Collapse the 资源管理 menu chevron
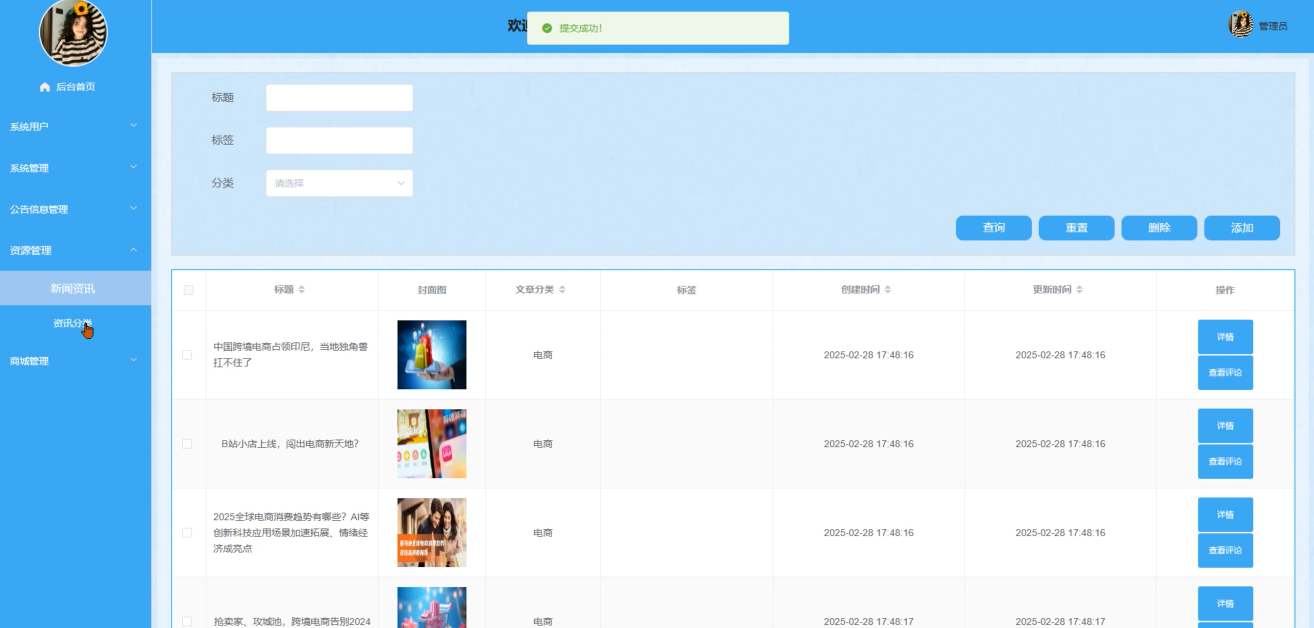 pyautogui.click(x=134, y=250)
